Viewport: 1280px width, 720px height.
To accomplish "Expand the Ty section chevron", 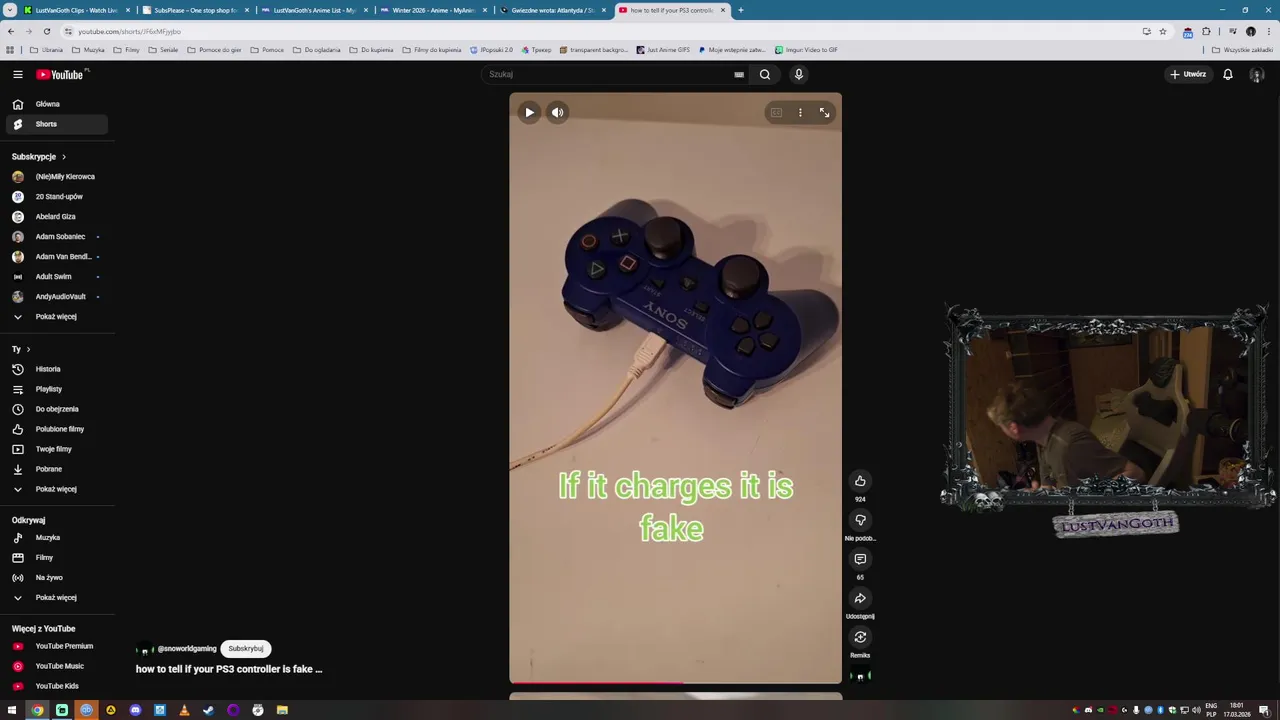I will [x=28, y=349].
